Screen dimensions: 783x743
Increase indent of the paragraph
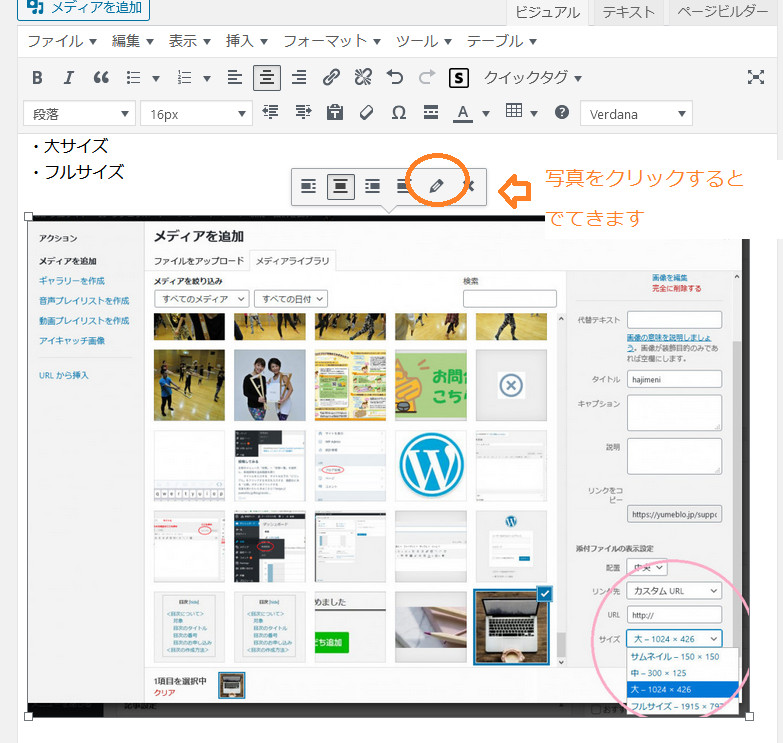pyautogui.click(x=303, y=113)
